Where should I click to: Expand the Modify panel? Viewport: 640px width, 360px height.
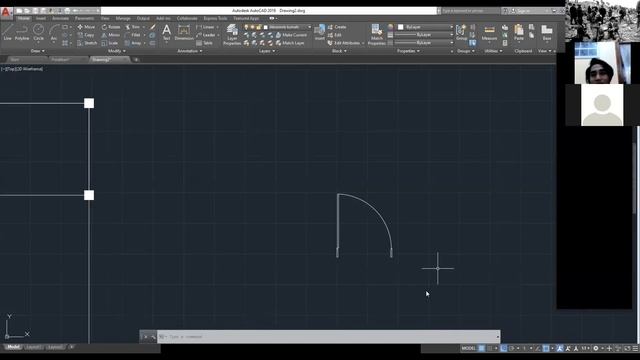[x=117, y=51]
